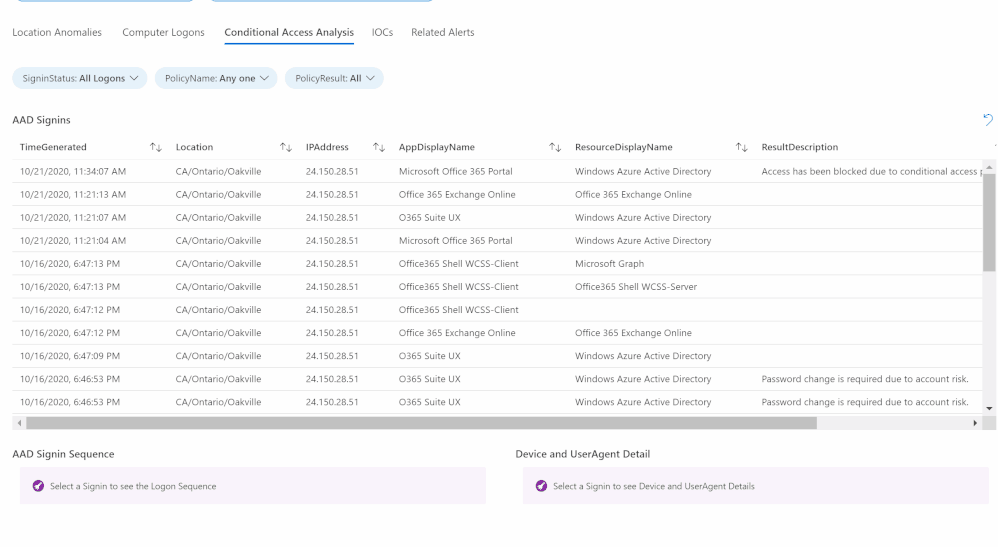Click Office 365 Exchange Online app in 11:21:13 row

click(457, 194)
